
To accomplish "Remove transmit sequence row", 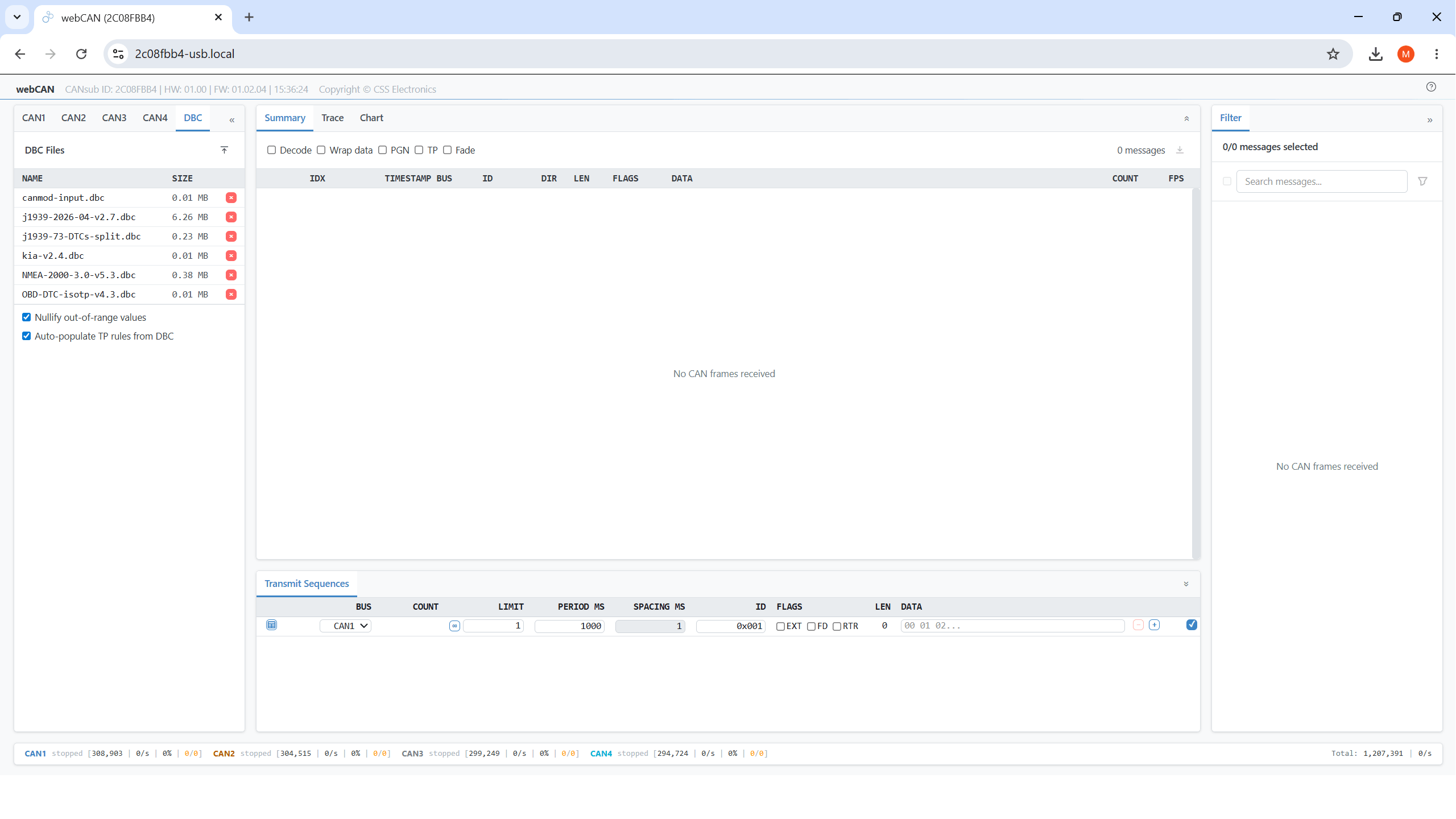I will [x=1138, y=625].
